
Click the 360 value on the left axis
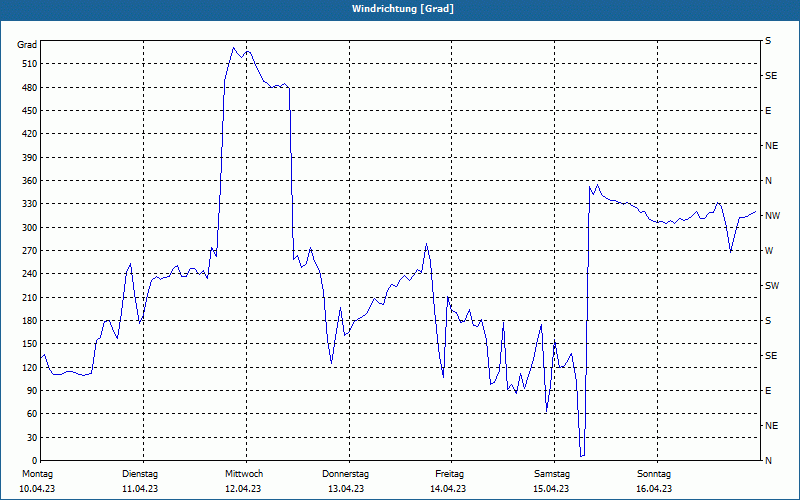(x=29, y=181)
